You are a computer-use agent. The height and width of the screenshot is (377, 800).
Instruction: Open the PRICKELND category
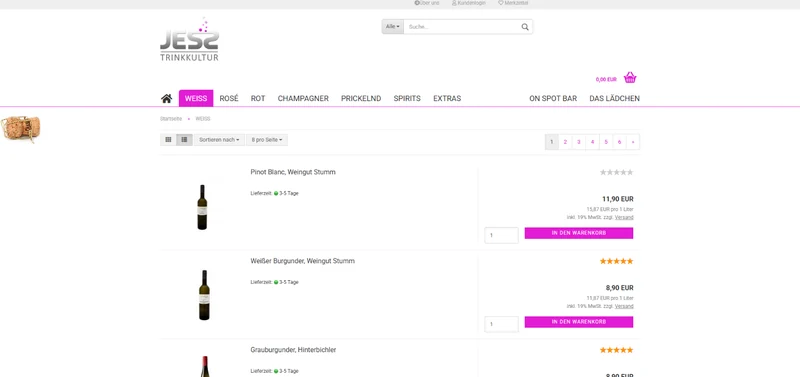pos(361,98)
